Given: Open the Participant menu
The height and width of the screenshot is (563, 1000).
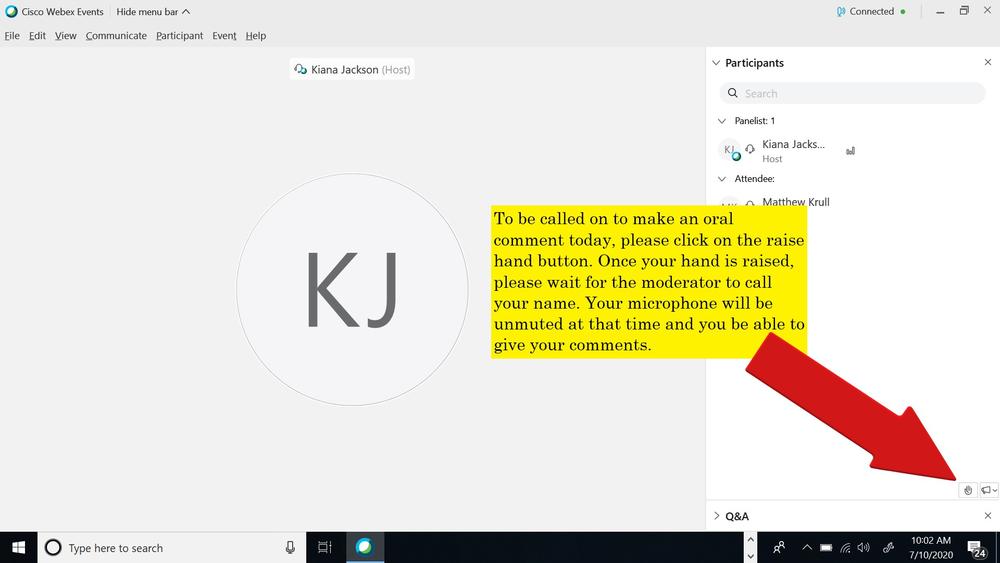Looking at the screenshot, I should pyautogui.click(x=179, y=36).
